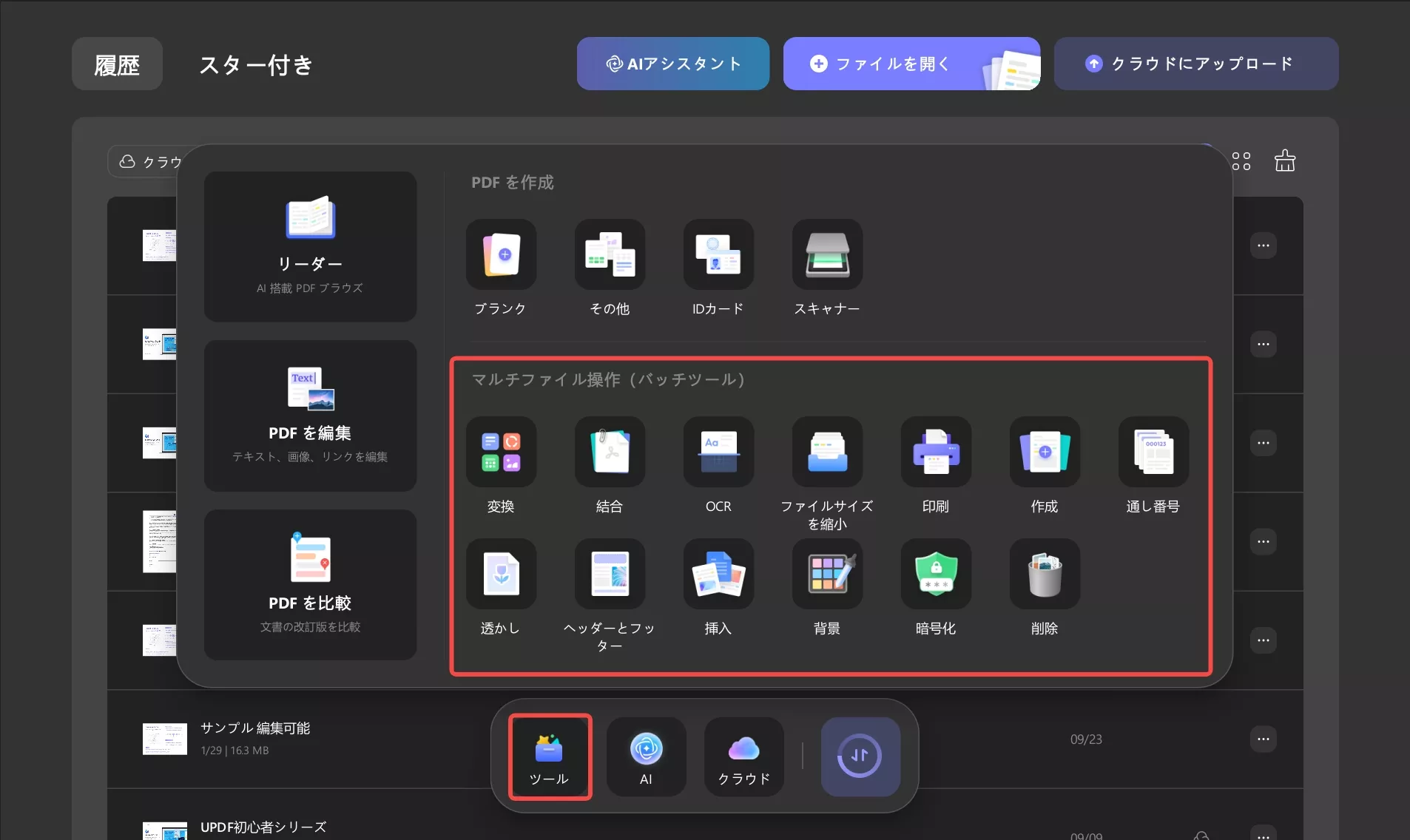Open the IDカード creation tool

(x=718, y=254)
